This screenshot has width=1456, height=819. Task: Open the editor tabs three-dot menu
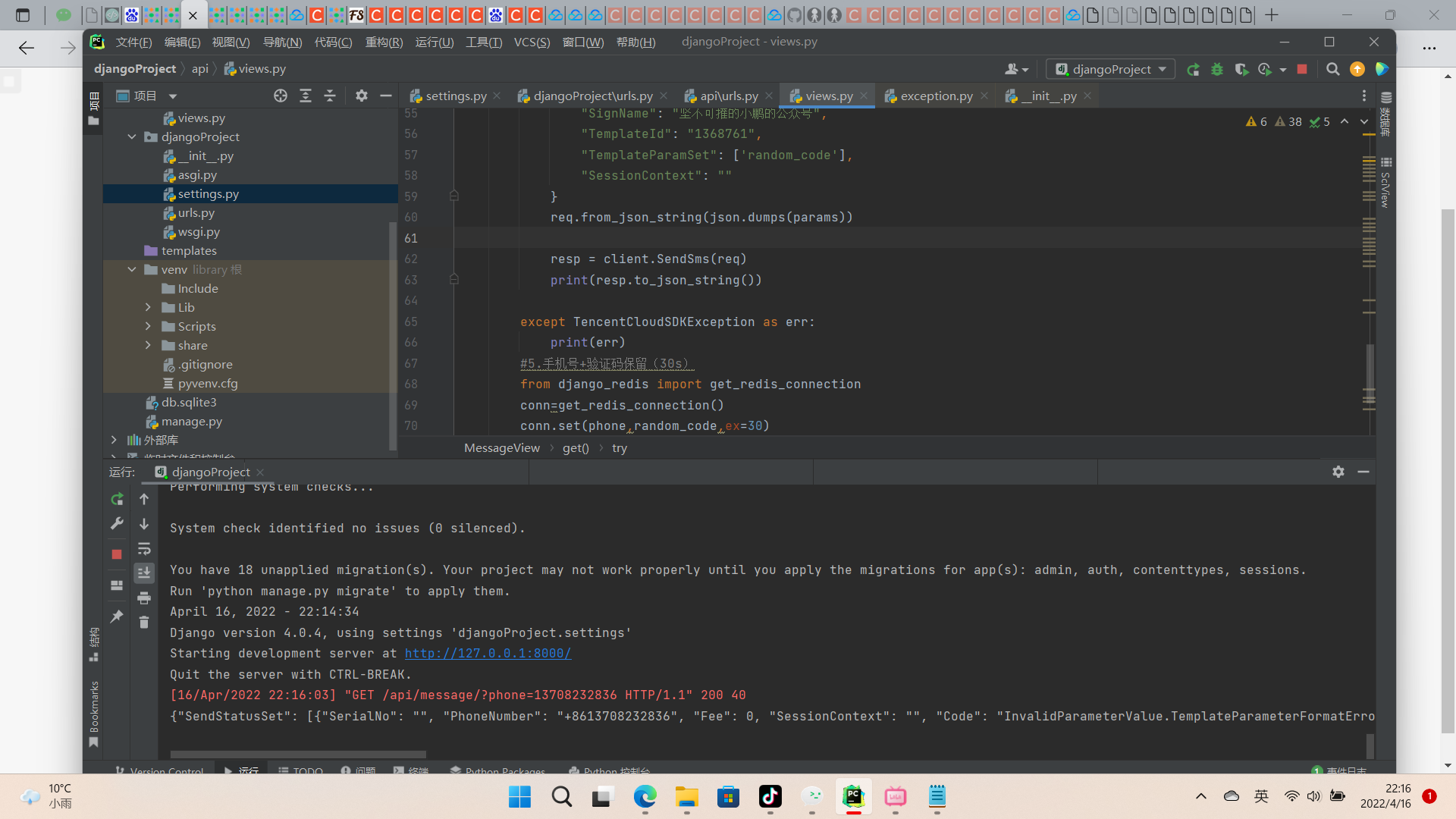[x=1364, y=96]
